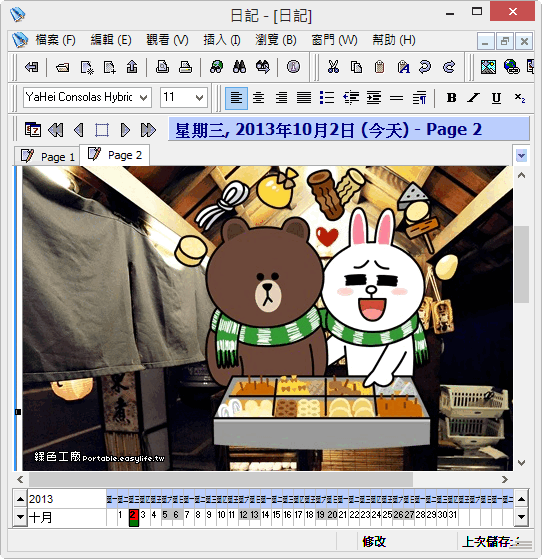This screenshot has width=542, height=559.
Task: Click vertical scrollbar down arrow
Action: 521,463
